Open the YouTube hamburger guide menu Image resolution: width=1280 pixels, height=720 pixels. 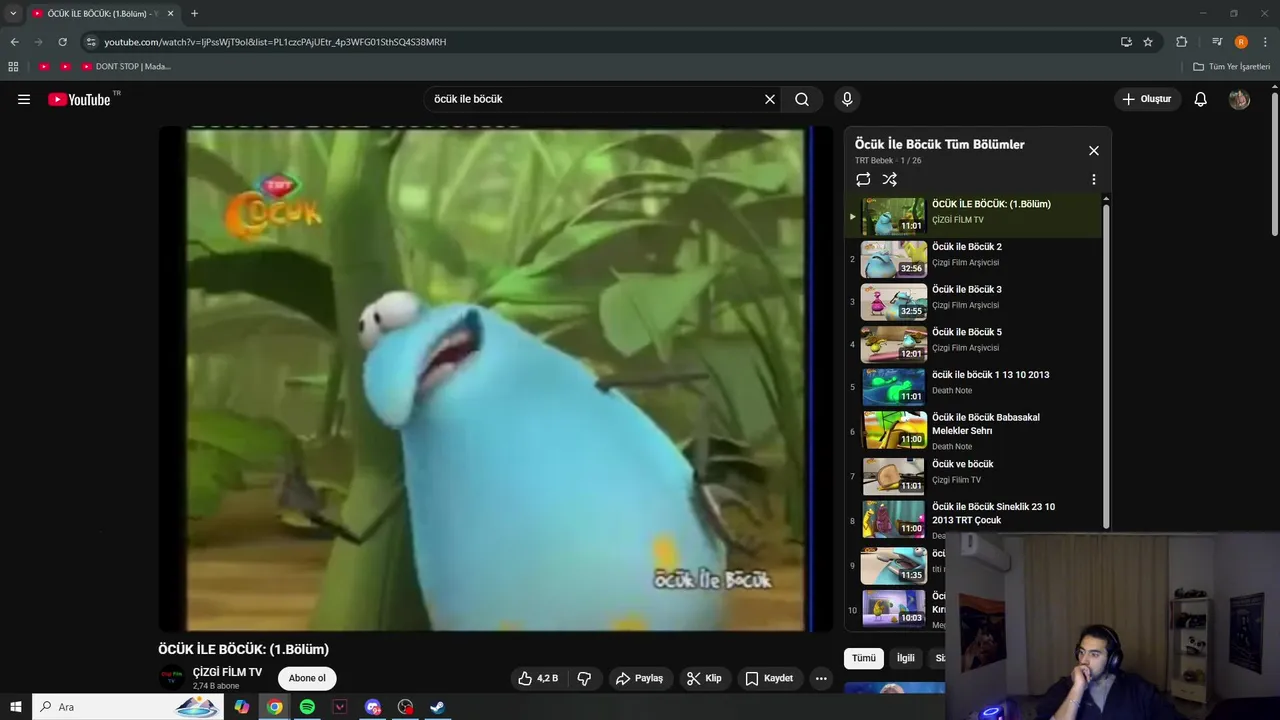pyautogui.click(x=24, y=99)
